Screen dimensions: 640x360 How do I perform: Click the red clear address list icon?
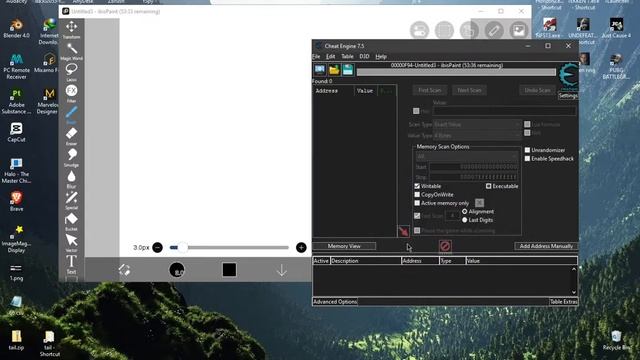coord(445,246)
